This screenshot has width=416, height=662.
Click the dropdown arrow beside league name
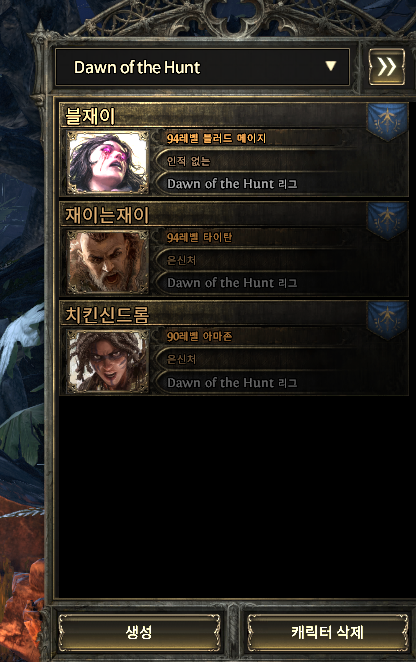(x=331, y=66)
